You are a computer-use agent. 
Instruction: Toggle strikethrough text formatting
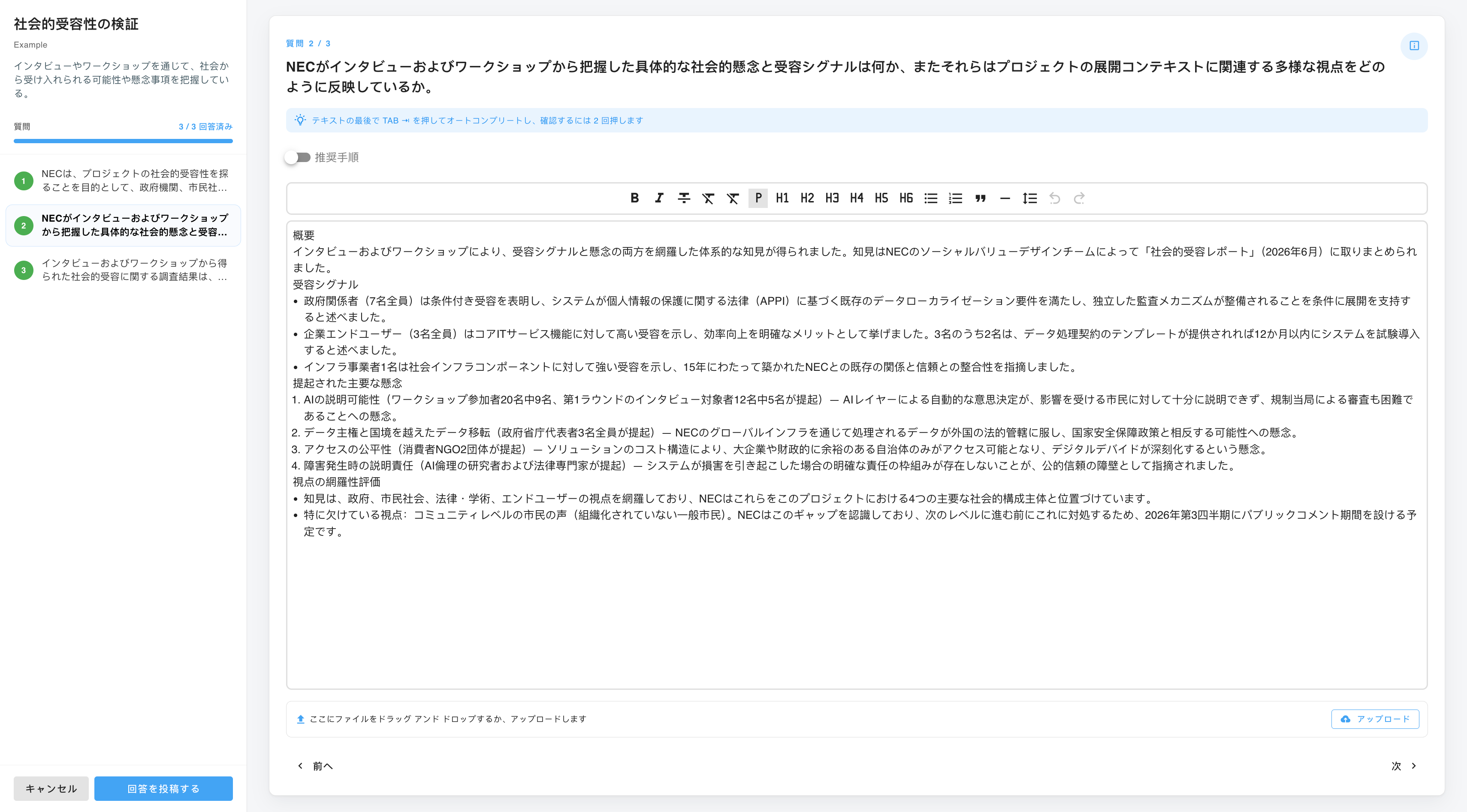pyautogui.click(x=684, y=198)
